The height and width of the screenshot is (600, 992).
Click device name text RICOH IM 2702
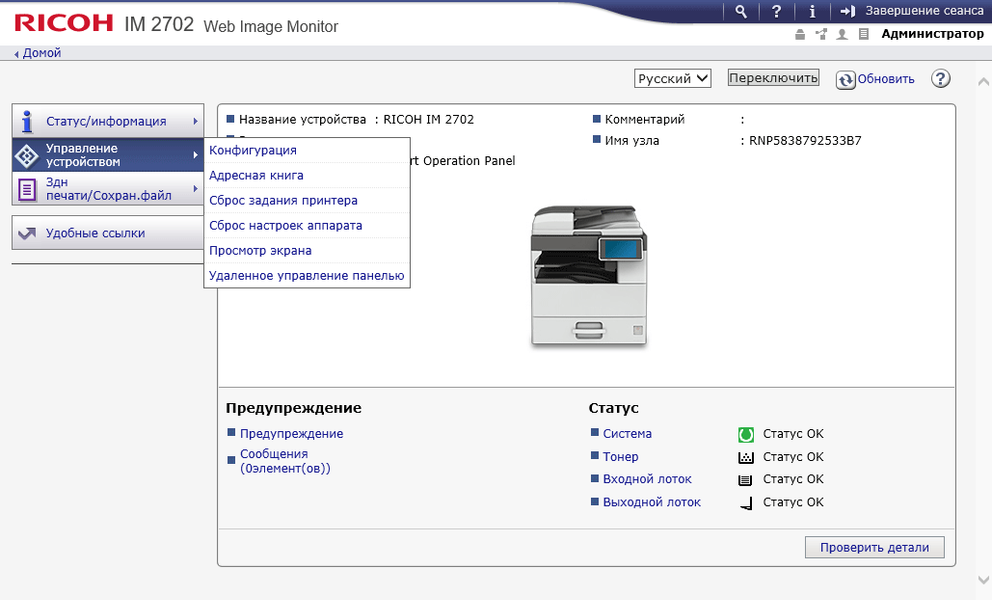click(428, 119)
